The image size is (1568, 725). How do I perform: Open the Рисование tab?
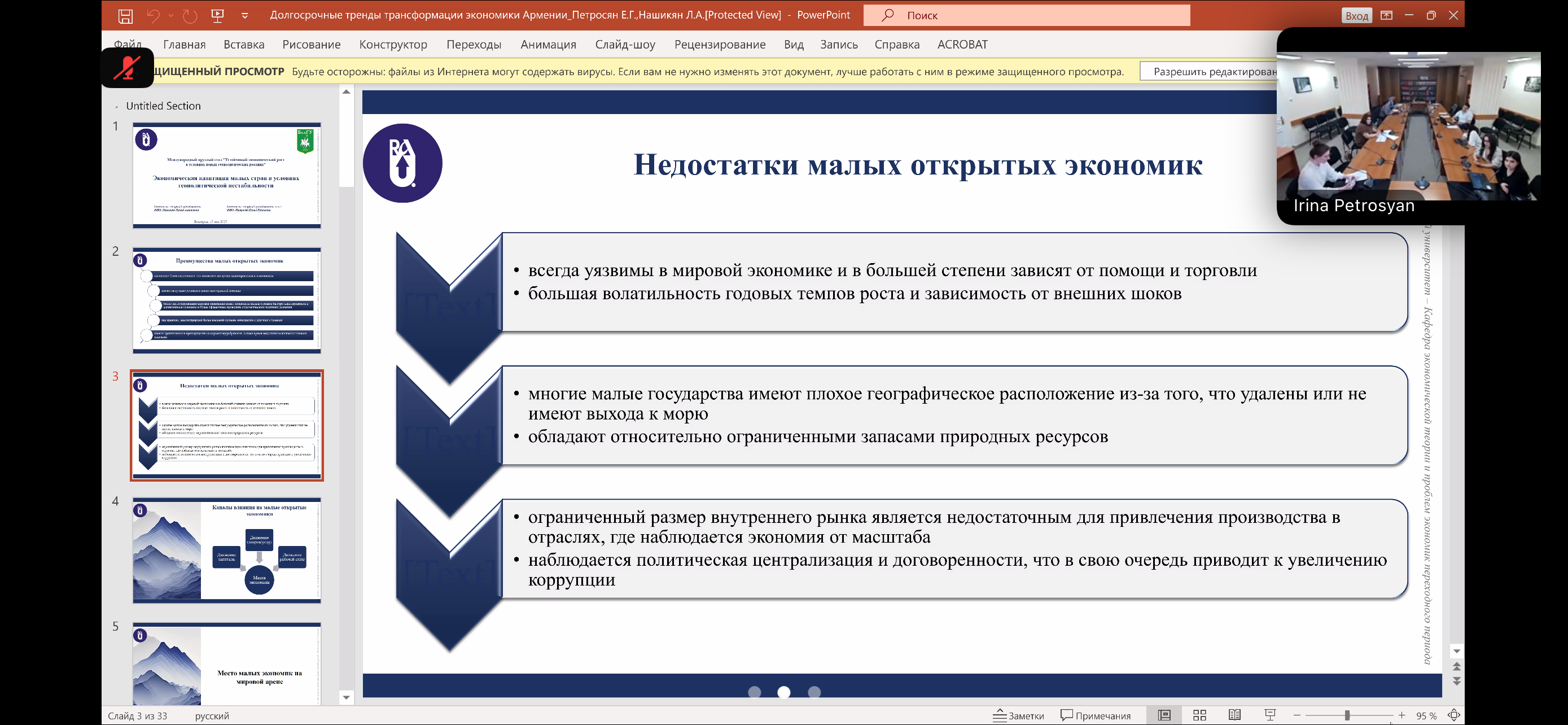pos(311,45)
